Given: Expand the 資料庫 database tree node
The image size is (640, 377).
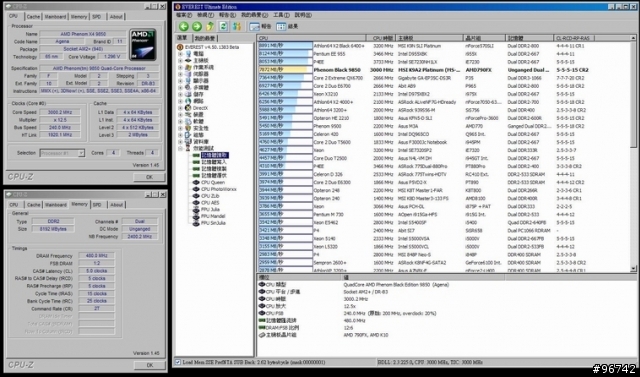Looking at the screenshot, I should [x=180, y=142].
